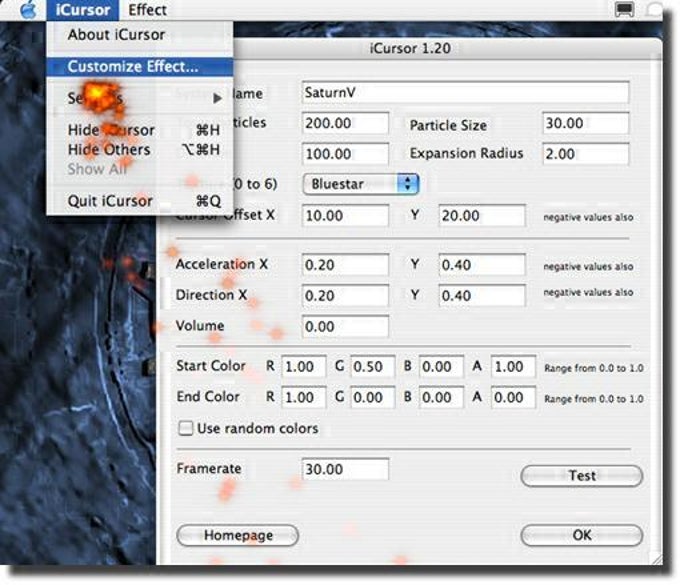680x585 pixels.
Task: Click the Expansion Radius field
Action: click(585, 154)
